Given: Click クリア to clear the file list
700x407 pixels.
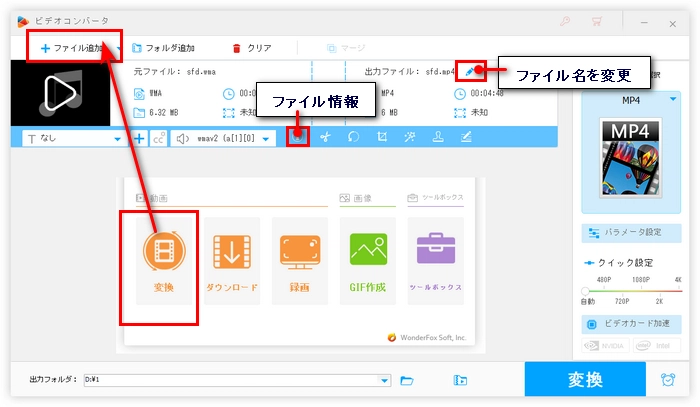Looking at the screenshot, I should (x=251, y=47).
